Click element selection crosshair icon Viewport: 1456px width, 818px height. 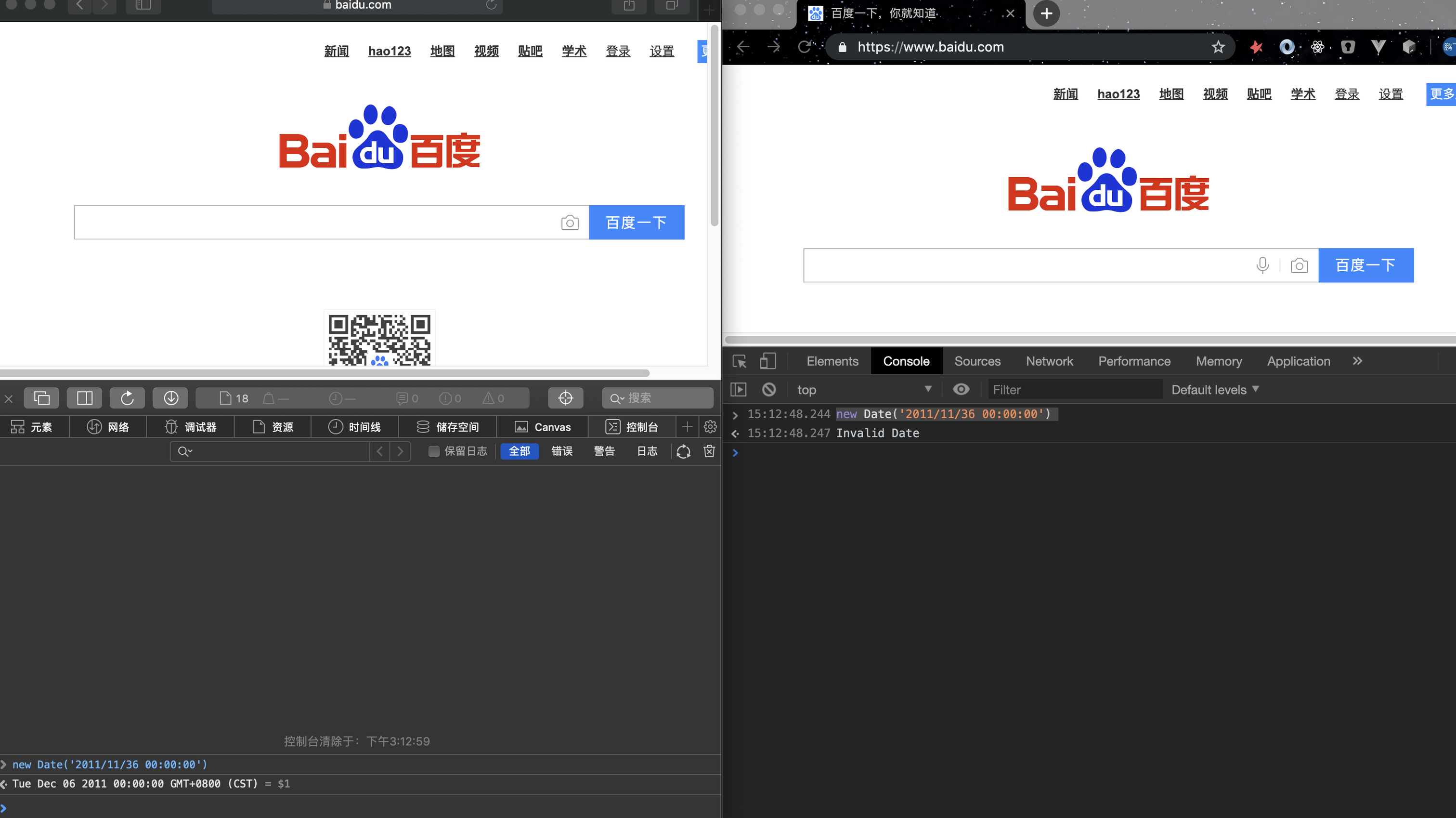pyautogui.click(x=565, y=398)
